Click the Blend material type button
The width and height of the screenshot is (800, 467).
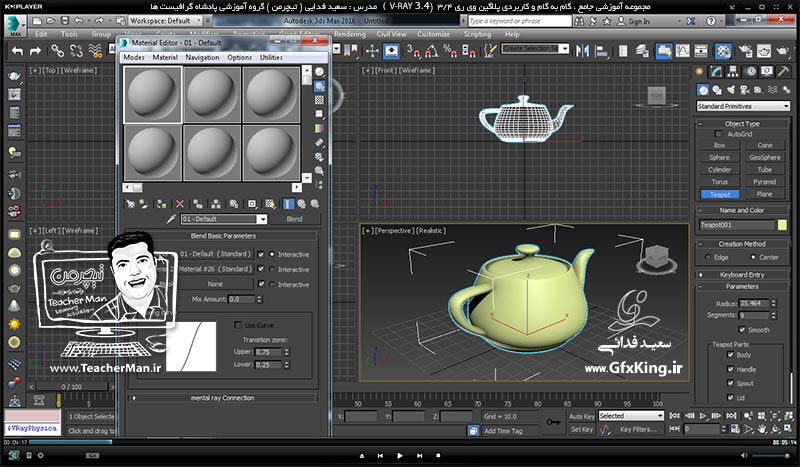[x=294, y=219]
